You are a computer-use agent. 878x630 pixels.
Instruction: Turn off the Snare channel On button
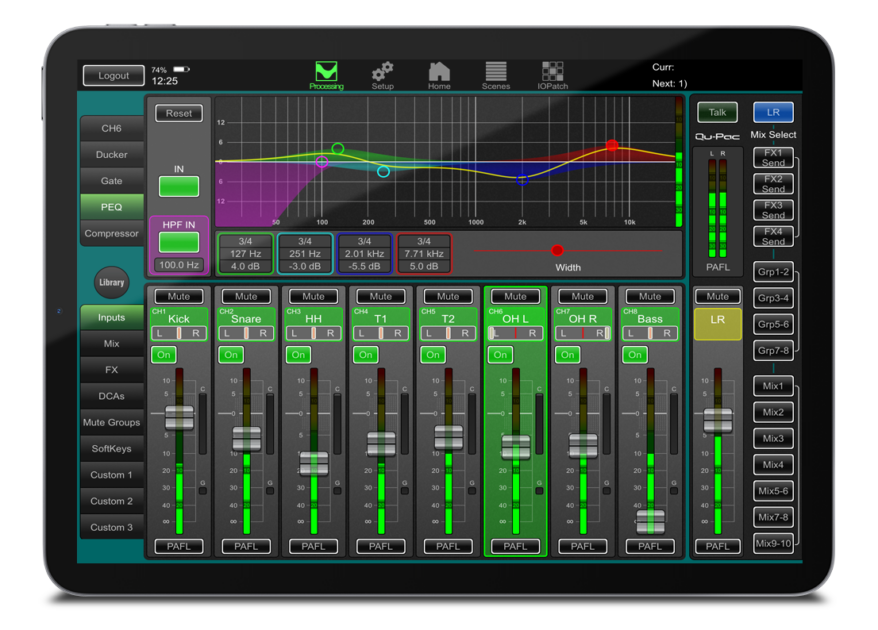pos(230,355)
